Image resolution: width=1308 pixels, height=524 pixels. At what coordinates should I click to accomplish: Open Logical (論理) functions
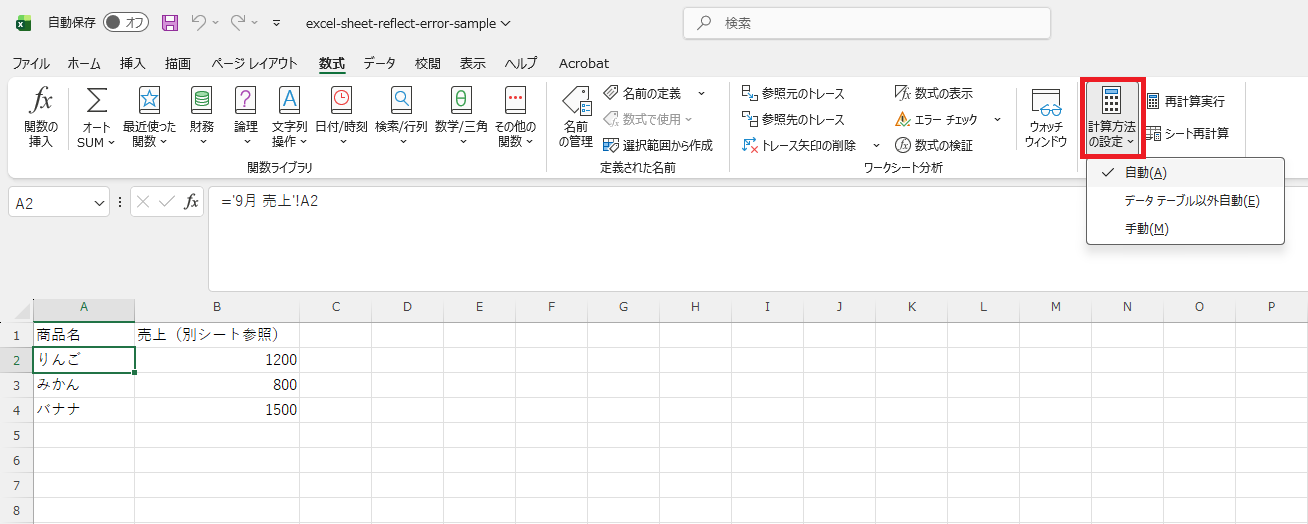pyautogui.click(x=245, y=117)
